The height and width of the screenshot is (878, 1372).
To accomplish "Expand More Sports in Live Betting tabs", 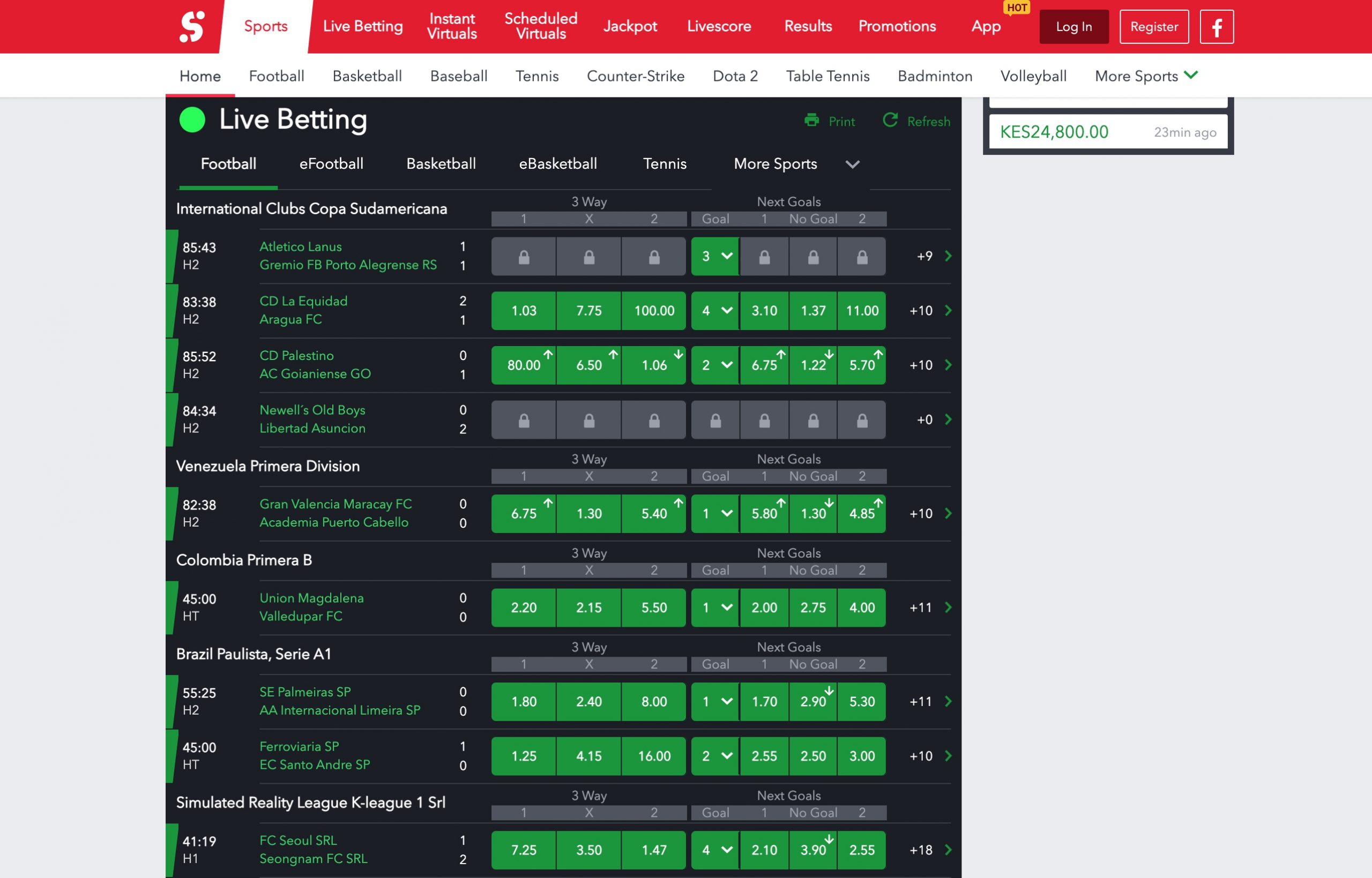I will pyautogui.click(x=796, y=164).
